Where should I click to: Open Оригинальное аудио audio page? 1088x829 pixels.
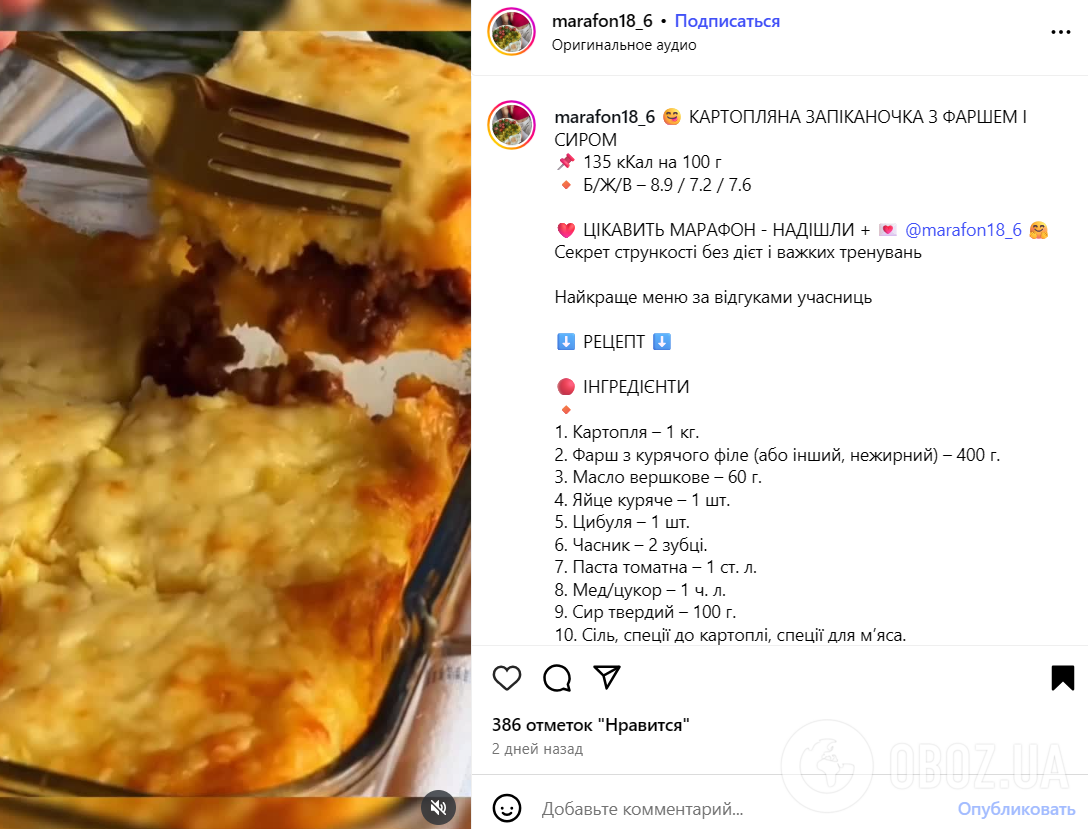[x=624, y=45]
